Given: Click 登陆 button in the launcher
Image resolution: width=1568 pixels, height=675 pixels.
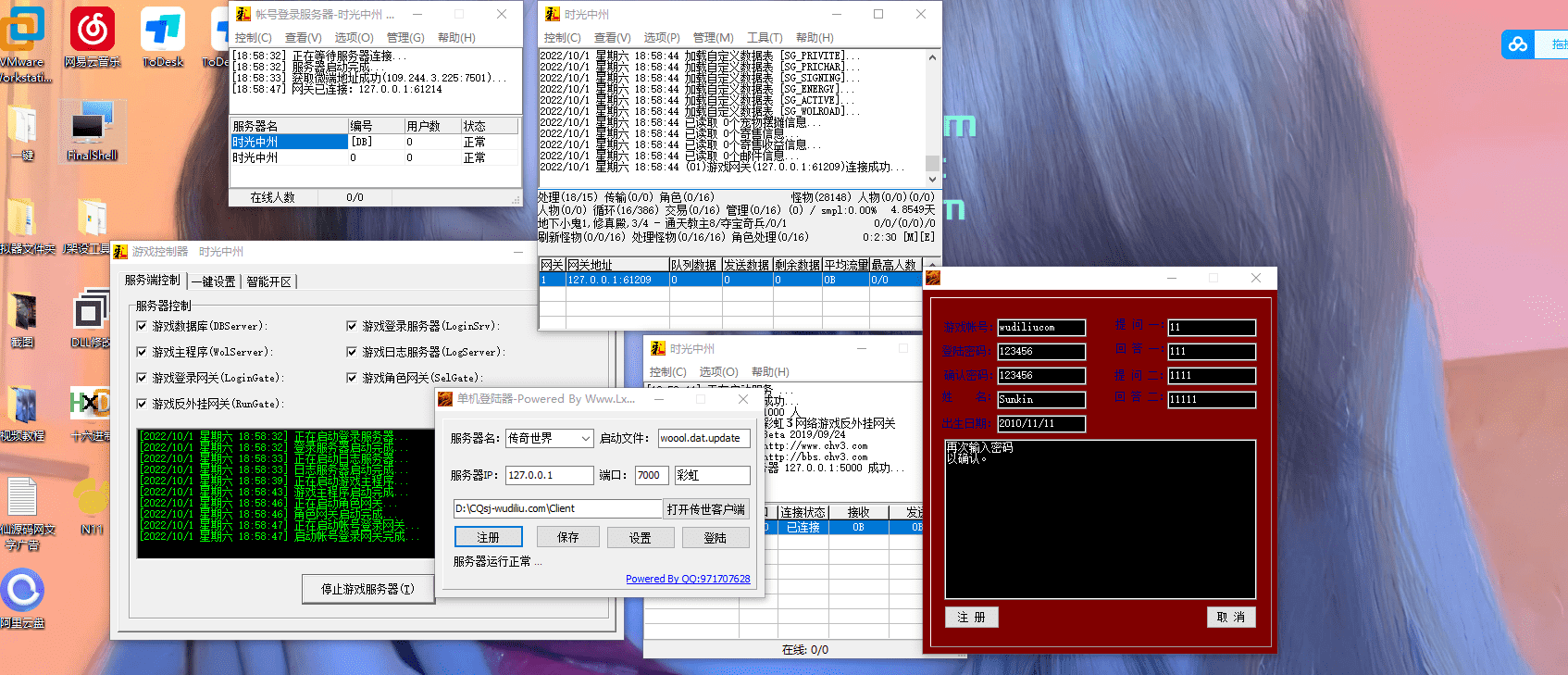Looking at the screenshot, I should pyautogui.click(x=715, y=537).
